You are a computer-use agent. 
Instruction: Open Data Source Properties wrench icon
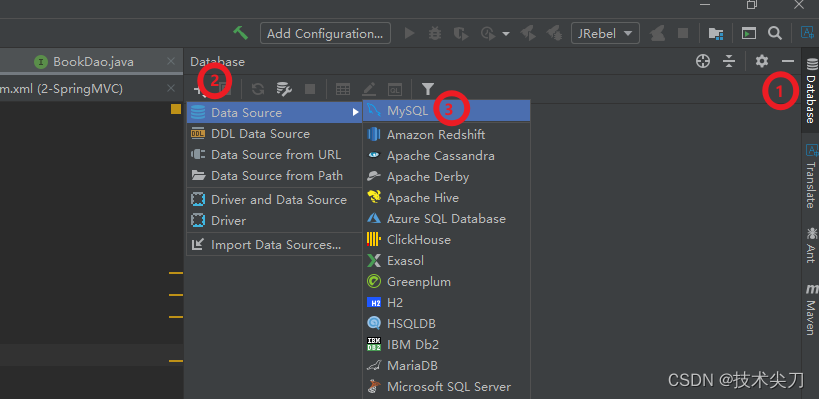(x=284, y=89)
